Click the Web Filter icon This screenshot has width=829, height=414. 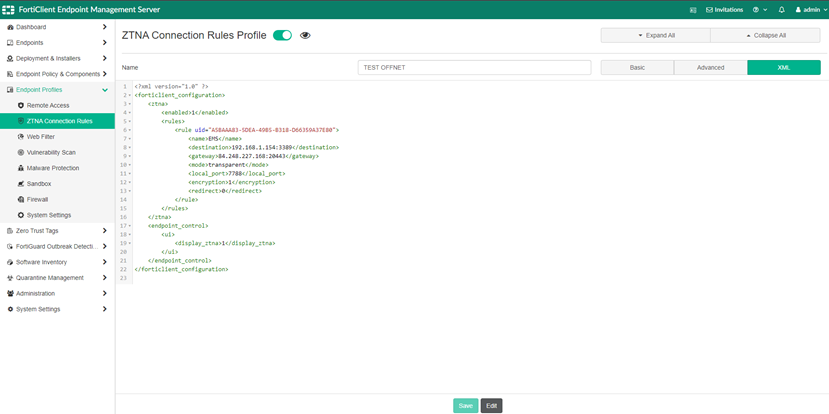point(21,136)
